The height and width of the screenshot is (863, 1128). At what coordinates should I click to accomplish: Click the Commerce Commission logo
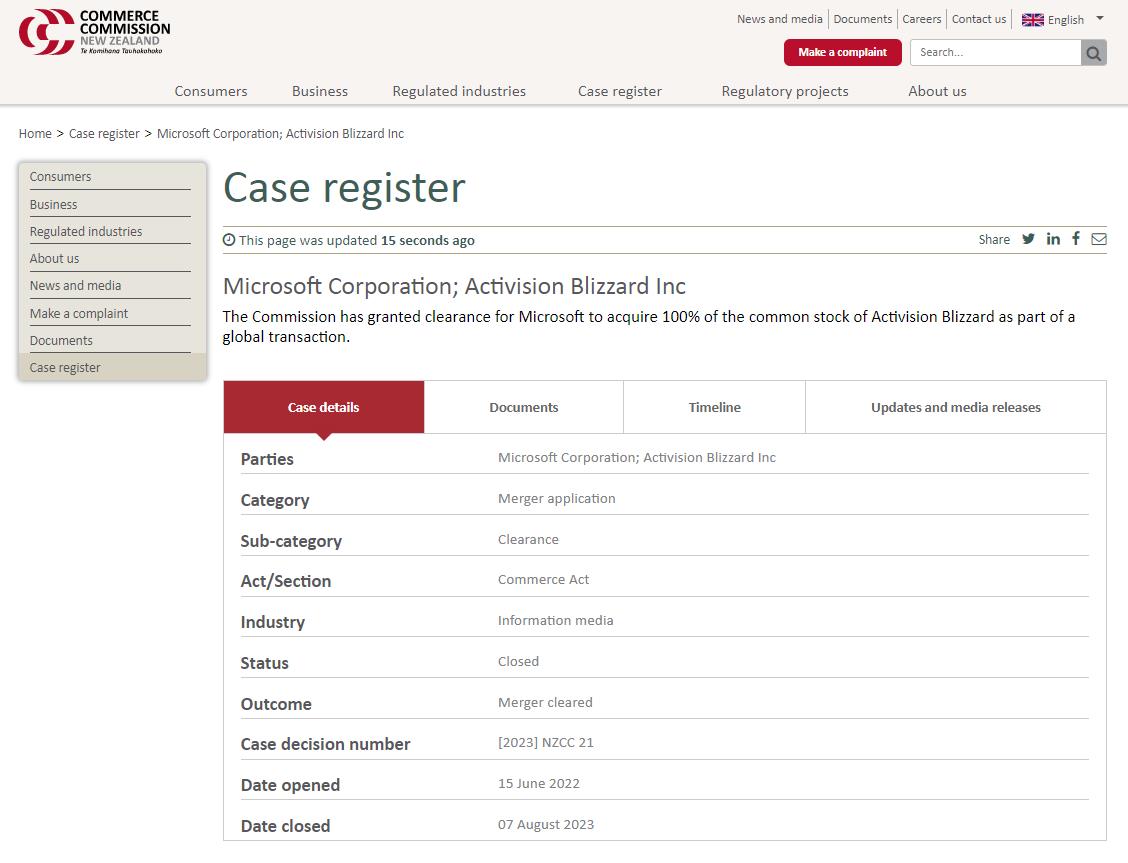94,32
